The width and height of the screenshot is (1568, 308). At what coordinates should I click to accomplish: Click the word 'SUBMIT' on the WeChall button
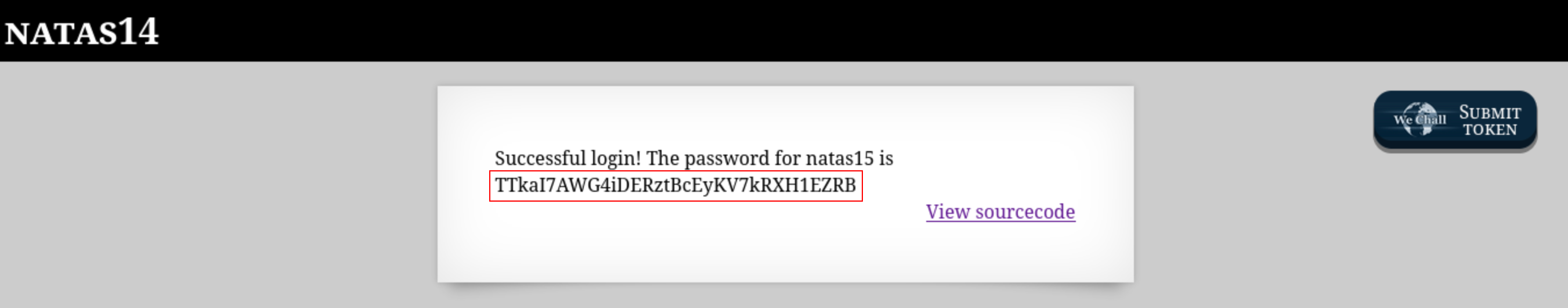point(1490,113)
